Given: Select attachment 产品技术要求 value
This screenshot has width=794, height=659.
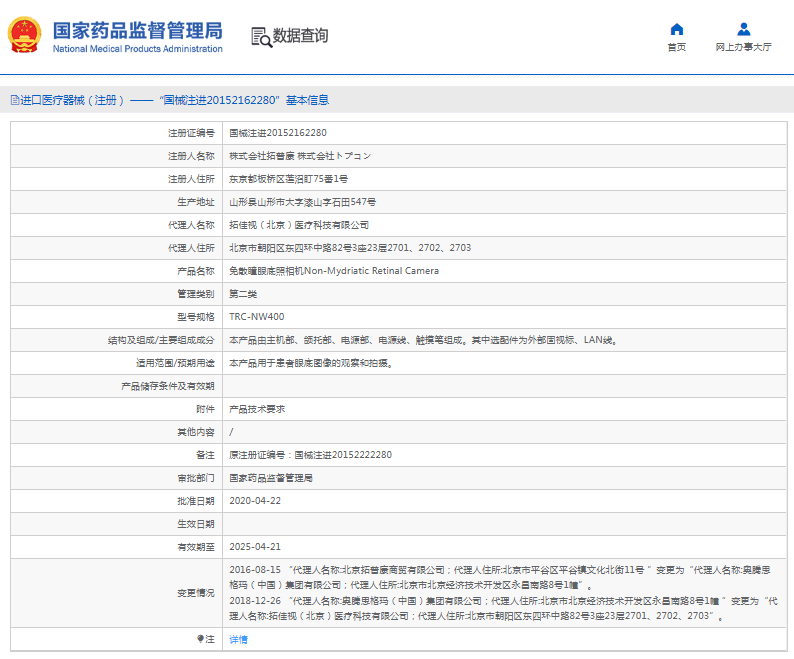Looking at the screenshot, I should coord(257,409).
